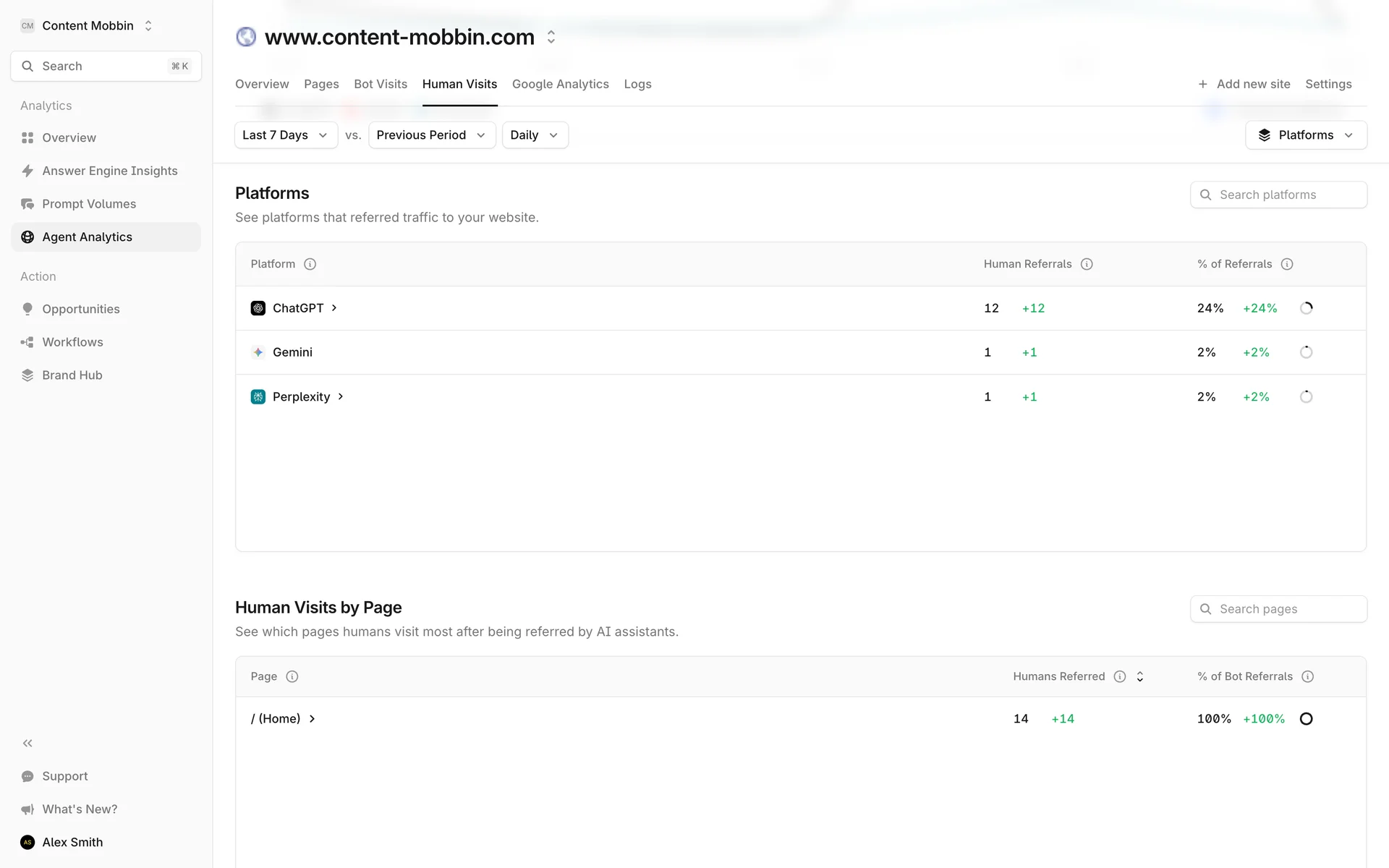Click the Workflows icon in sidebar

(x=27, y=342)
